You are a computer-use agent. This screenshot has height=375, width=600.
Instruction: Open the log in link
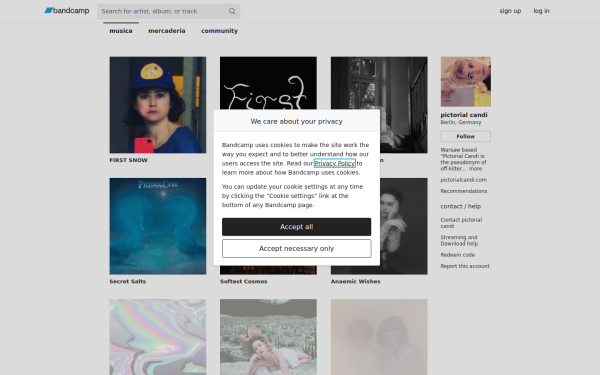(x=541, y=11)
